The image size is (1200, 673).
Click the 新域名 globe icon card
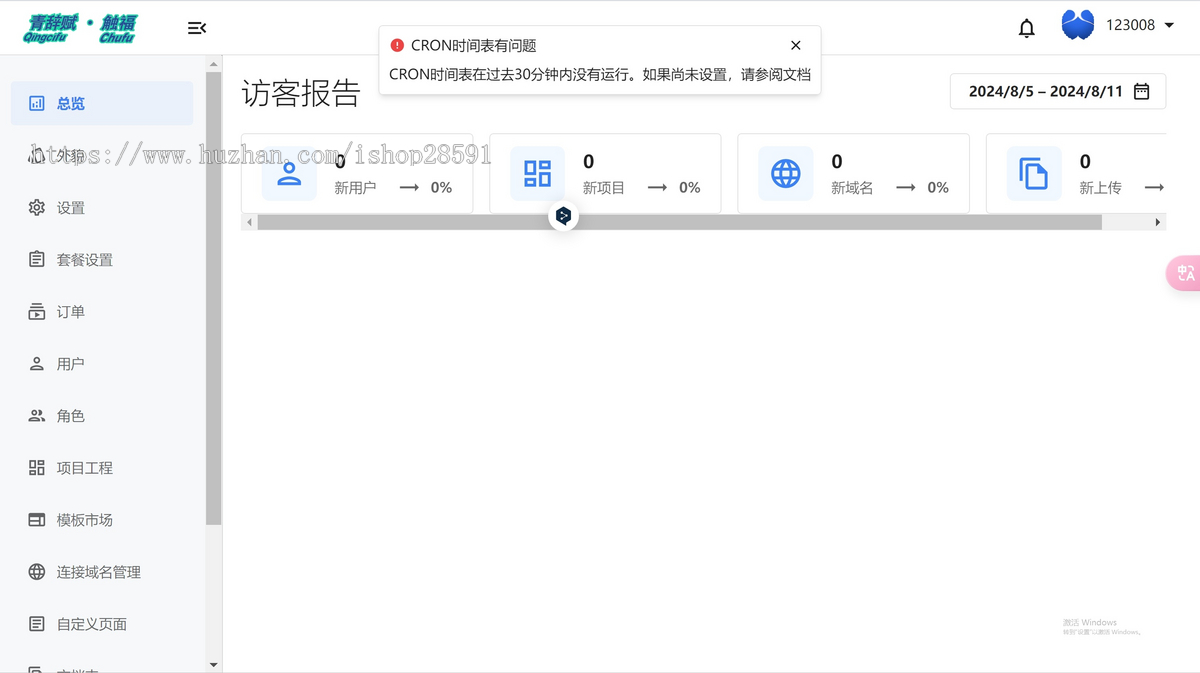pos(785,173)
